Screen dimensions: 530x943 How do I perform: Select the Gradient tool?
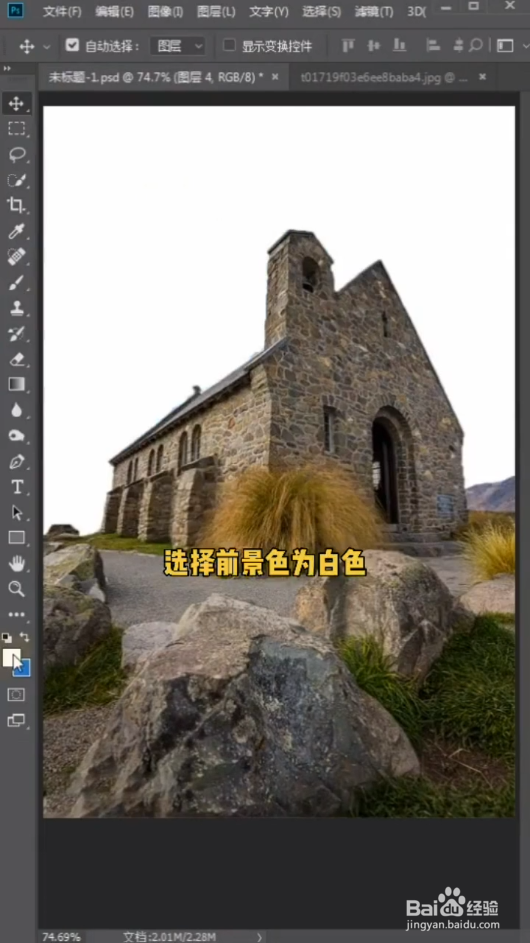click(16, 384)
